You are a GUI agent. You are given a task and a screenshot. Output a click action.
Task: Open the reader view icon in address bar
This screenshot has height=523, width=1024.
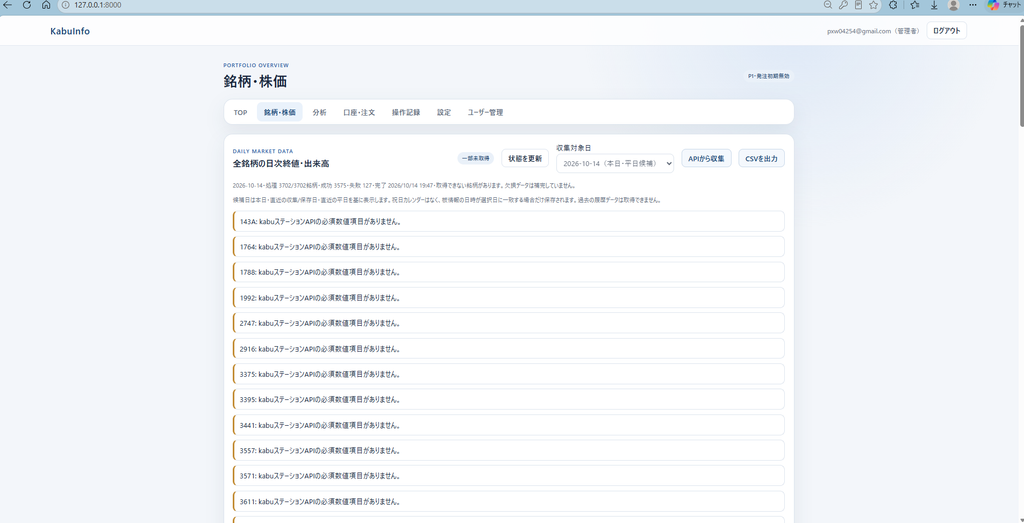(x=858, y=5)
